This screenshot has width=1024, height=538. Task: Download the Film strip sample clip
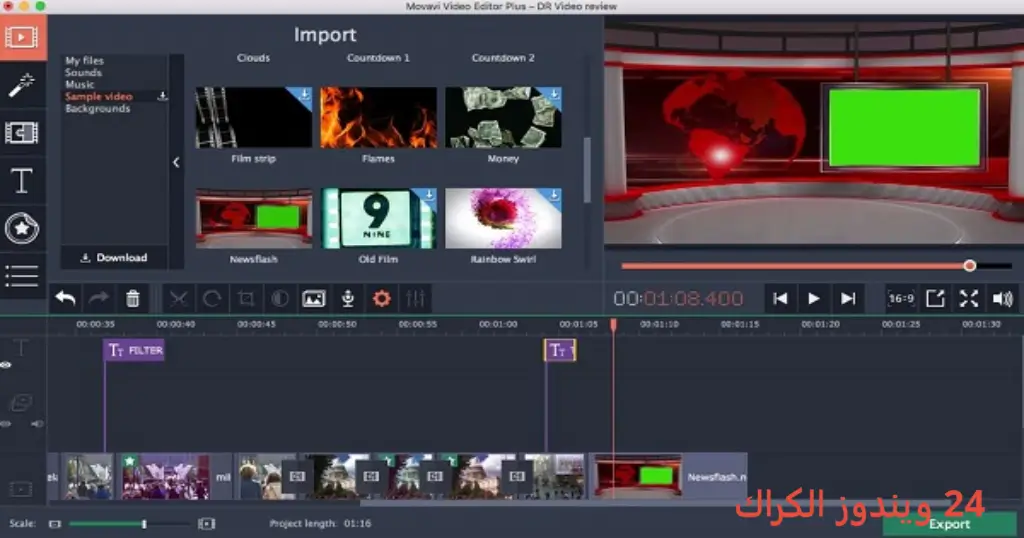click(304, 94)
